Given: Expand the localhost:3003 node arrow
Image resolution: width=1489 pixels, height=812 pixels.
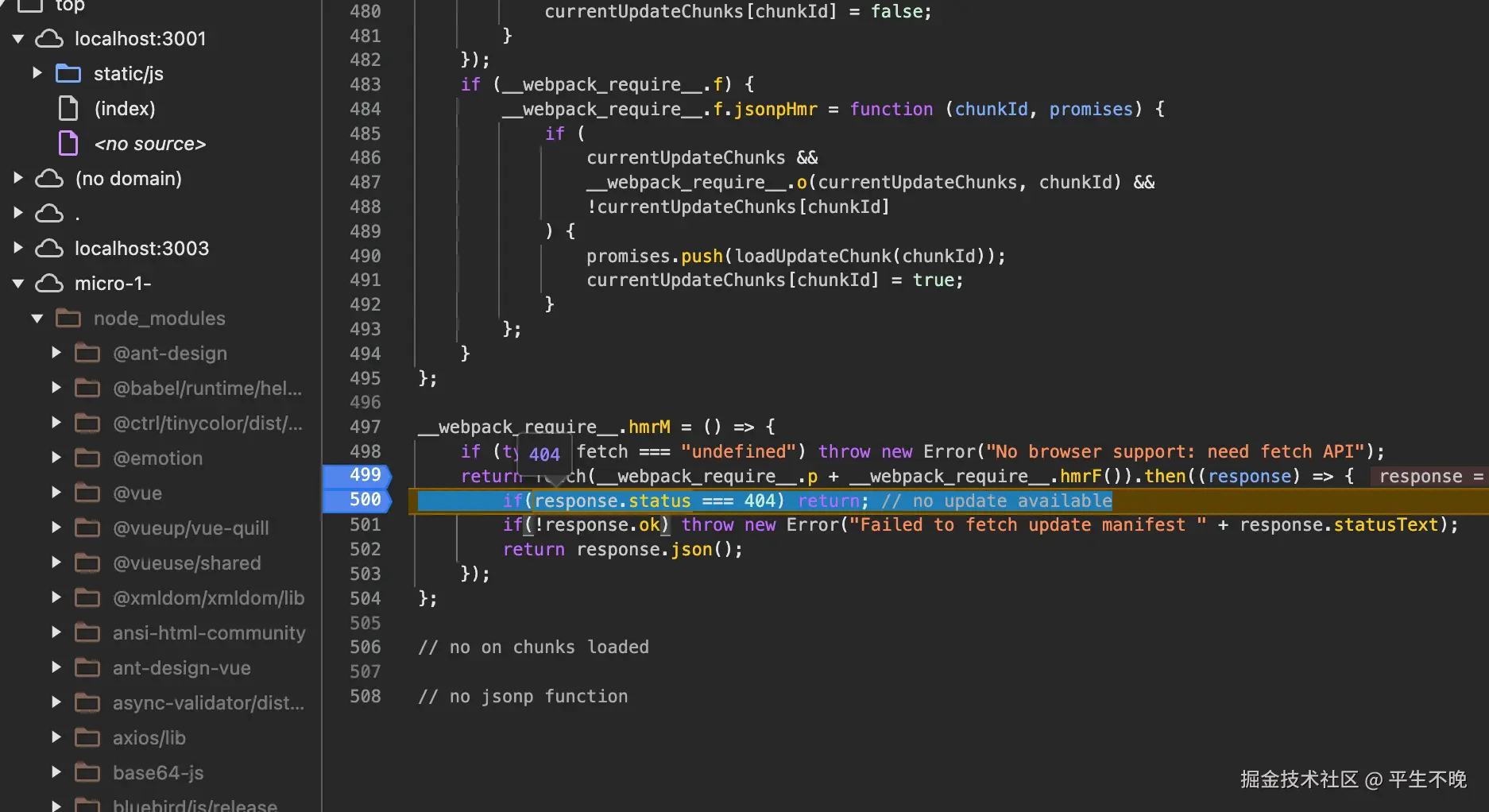Looking at the screenshot, I should click(x=17, y=248).
